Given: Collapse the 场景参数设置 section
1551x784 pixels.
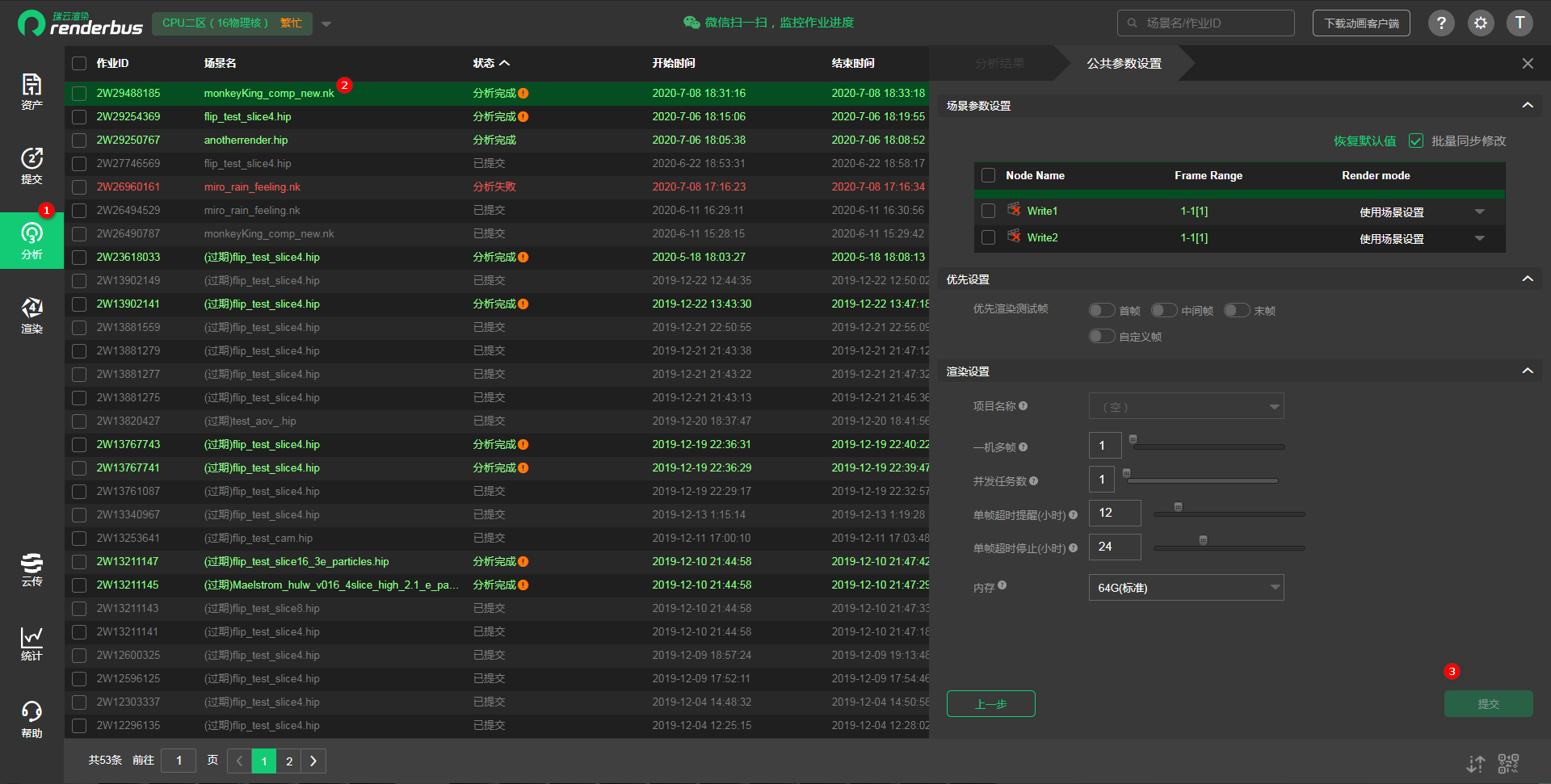Looking at the screenshot, I should click(1528, 105).
